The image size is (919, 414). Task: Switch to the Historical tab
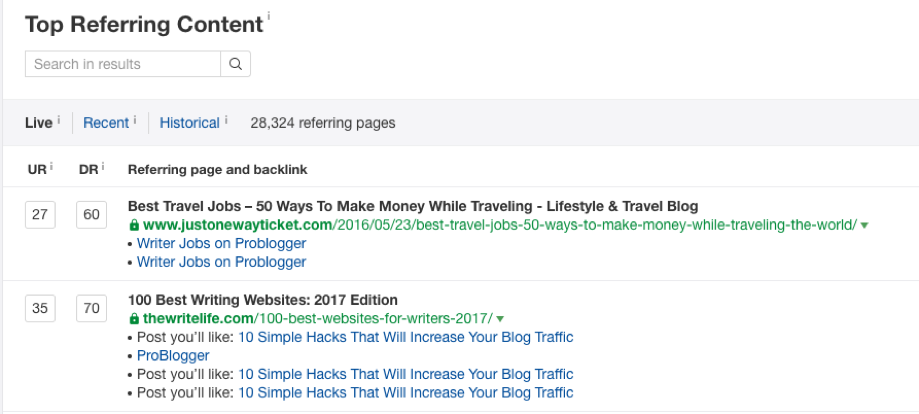[189, 123]
